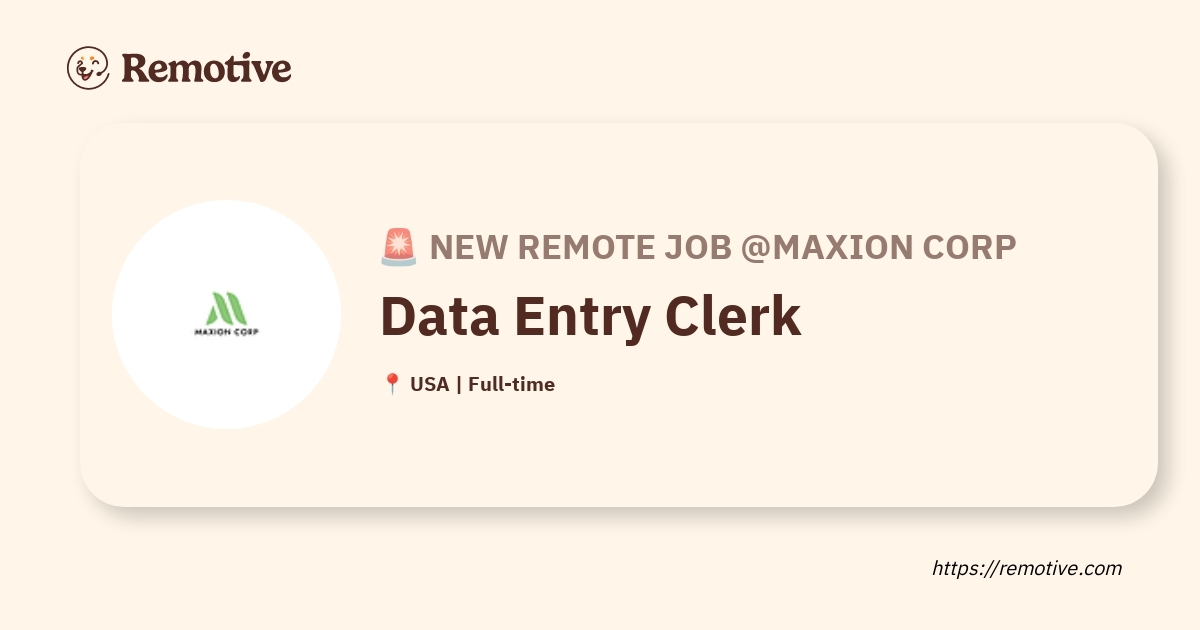Click the white circle's blank area above the Maxion logo
The image size is (1200, 630).
pyautogui.click(x=226, y=245)
